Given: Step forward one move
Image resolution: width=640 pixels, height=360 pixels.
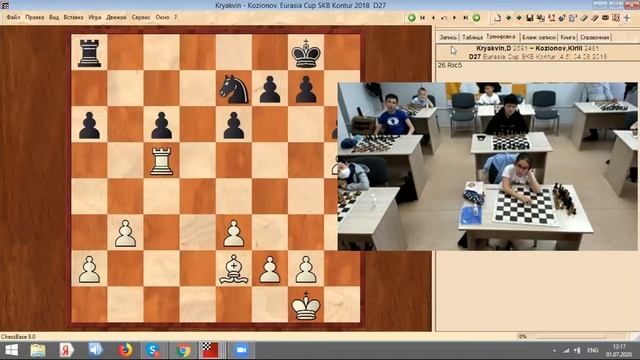Looking at the screenshot, I should tap(455, 18).
